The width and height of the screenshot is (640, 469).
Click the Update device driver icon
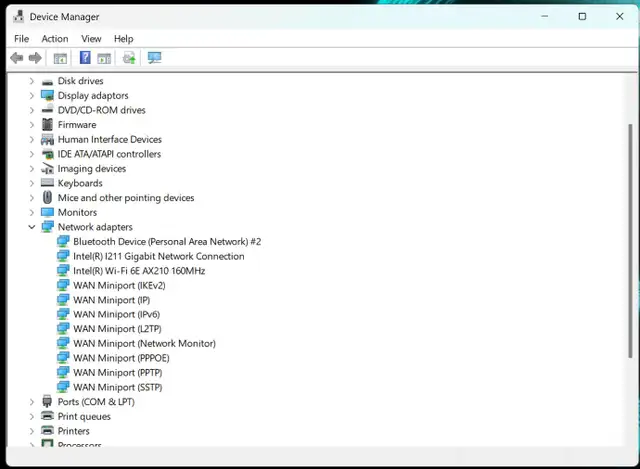[129, 58]
